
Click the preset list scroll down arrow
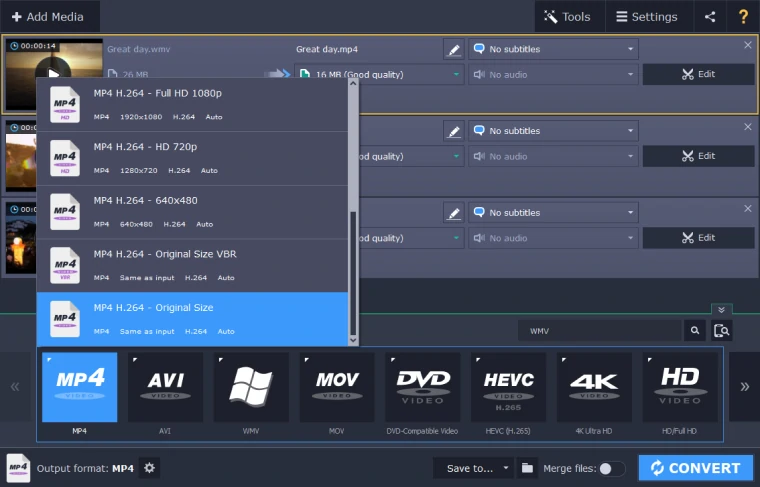(353, 340)
